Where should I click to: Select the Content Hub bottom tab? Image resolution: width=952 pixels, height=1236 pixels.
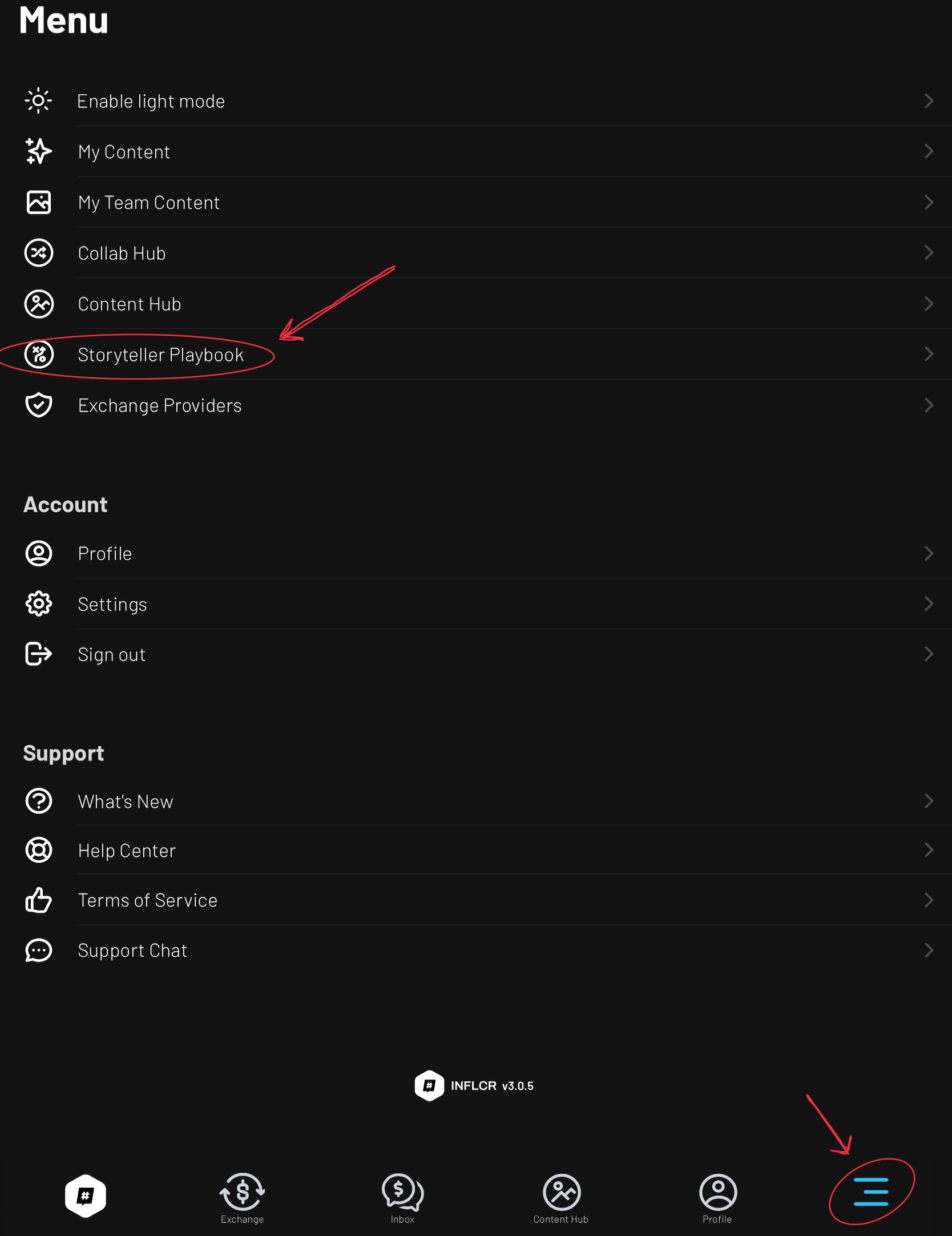(x=561, y=1198)
